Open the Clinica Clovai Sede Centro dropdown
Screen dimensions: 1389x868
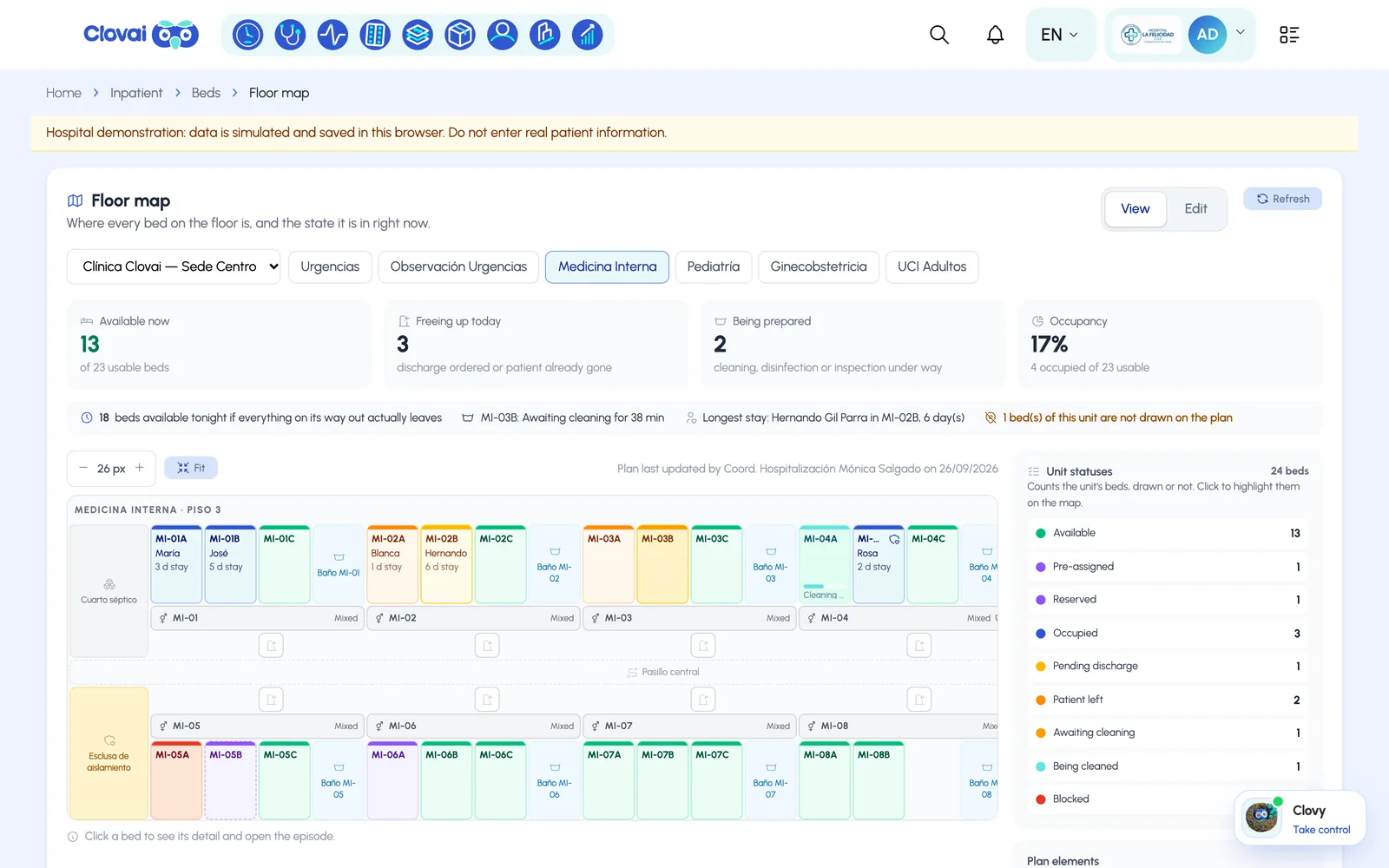[x=174, y=266]
